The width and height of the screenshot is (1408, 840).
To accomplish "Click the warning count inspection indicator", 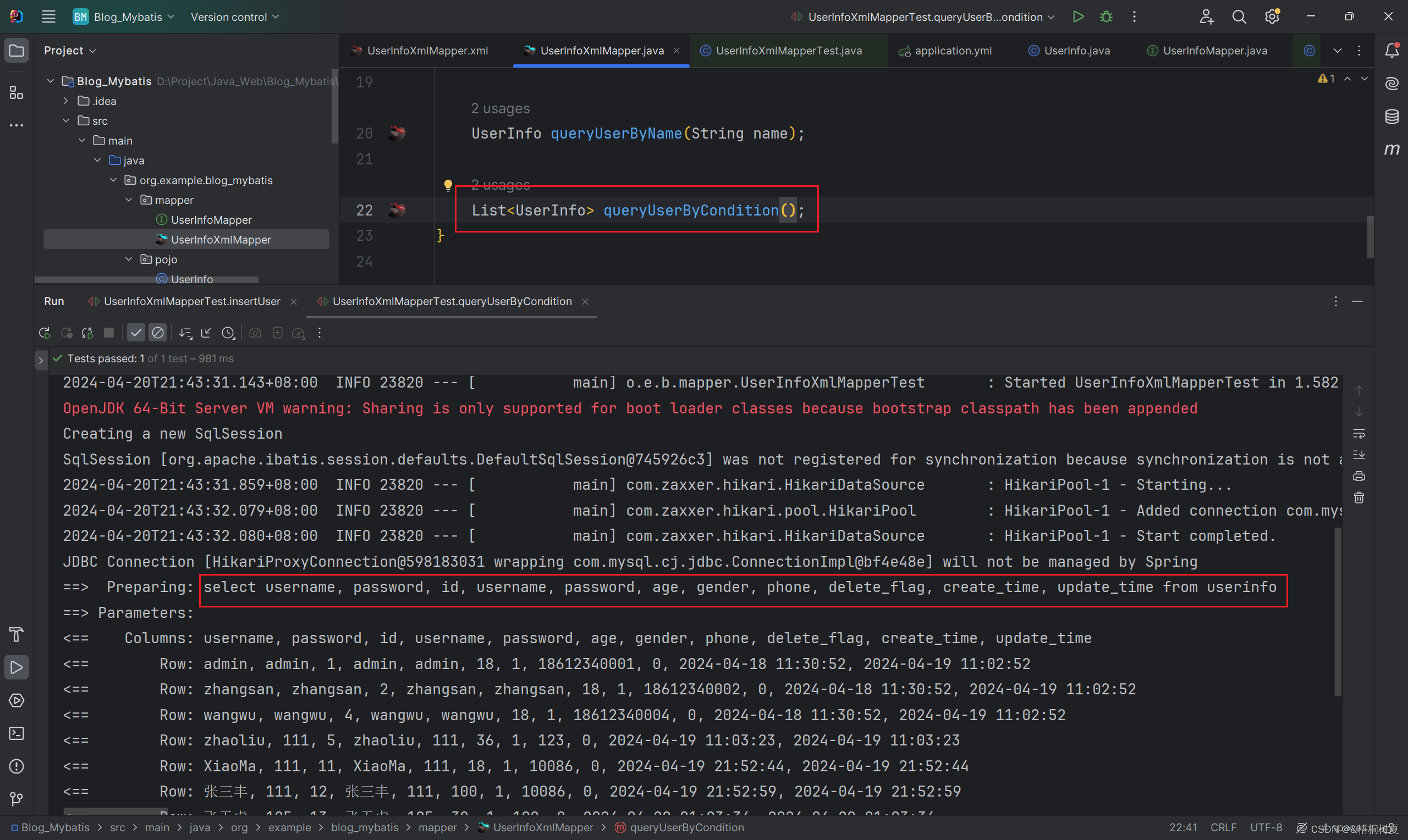I will tap(1326, 79).
